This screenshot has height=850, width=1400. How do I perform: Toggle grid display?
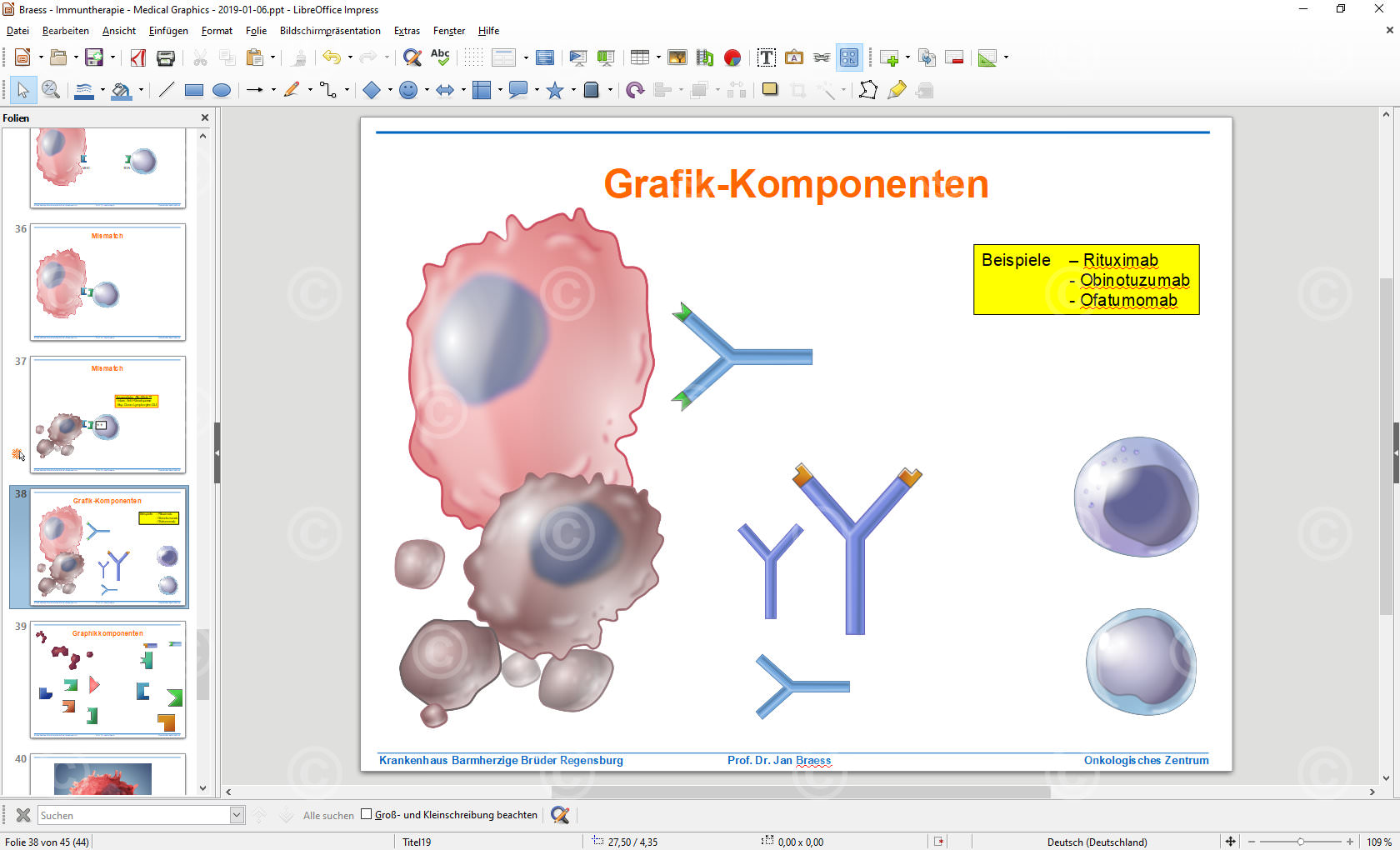[473, 57]
